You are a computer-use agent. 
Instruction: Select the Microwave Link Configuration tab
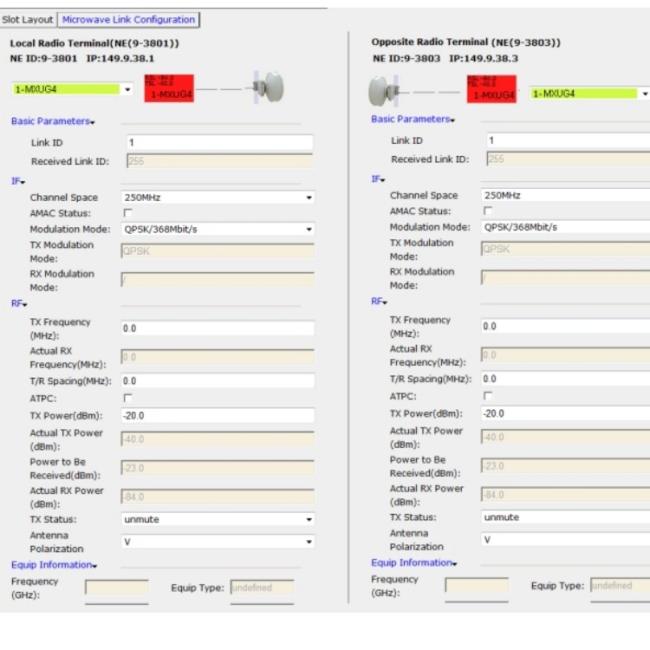tap(128, 19)
